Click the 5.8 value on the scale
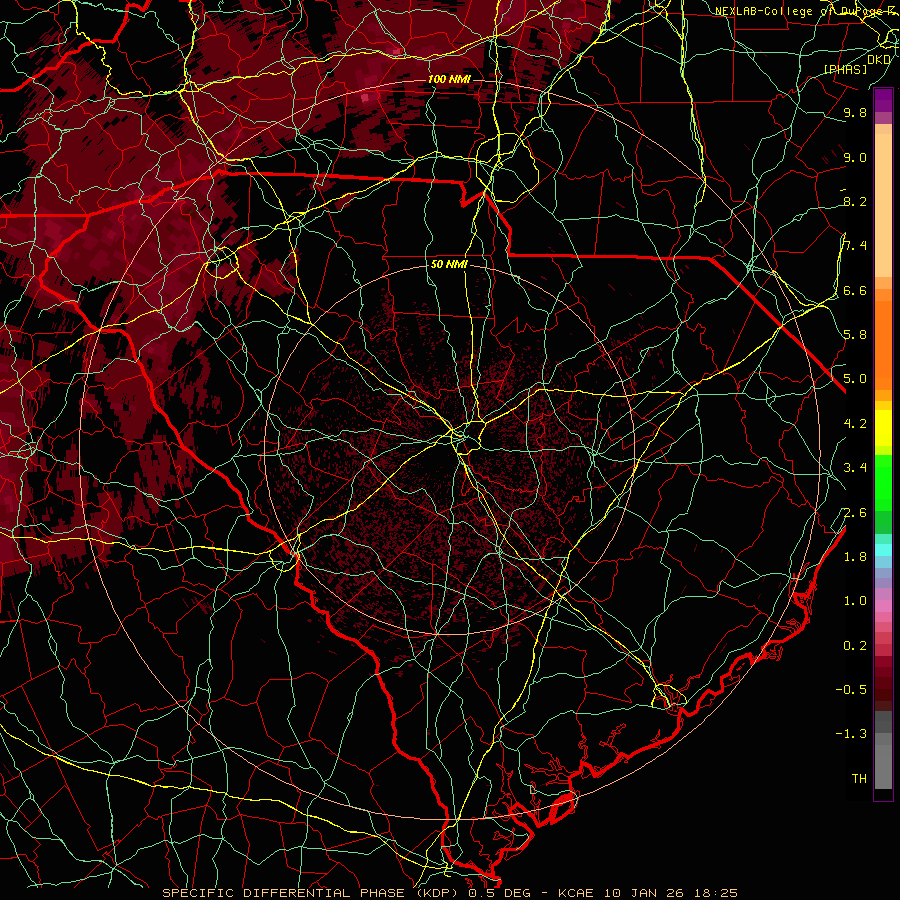This screenshot has height=900, width=900. 855,335
